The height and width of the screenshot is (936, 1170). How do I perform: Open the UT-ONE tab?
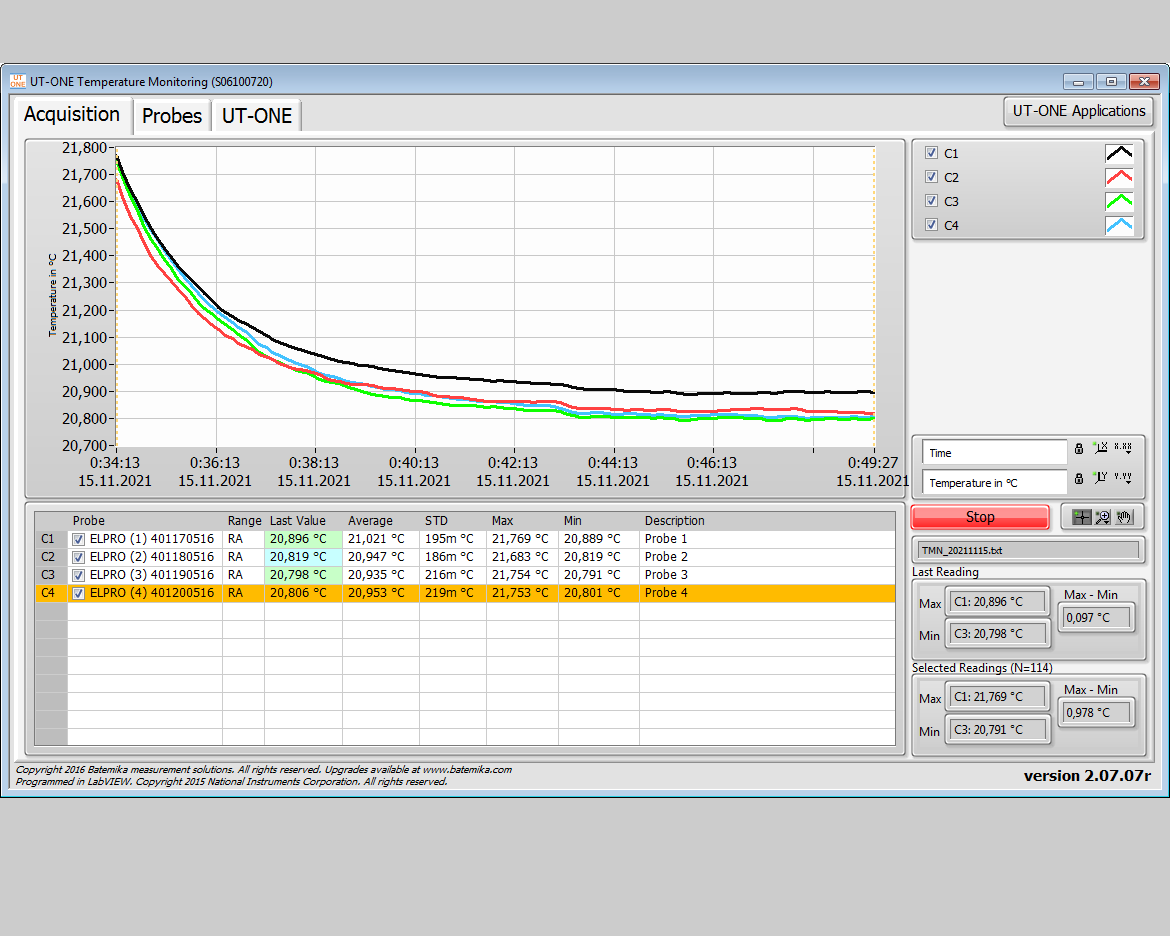point(256,116)
